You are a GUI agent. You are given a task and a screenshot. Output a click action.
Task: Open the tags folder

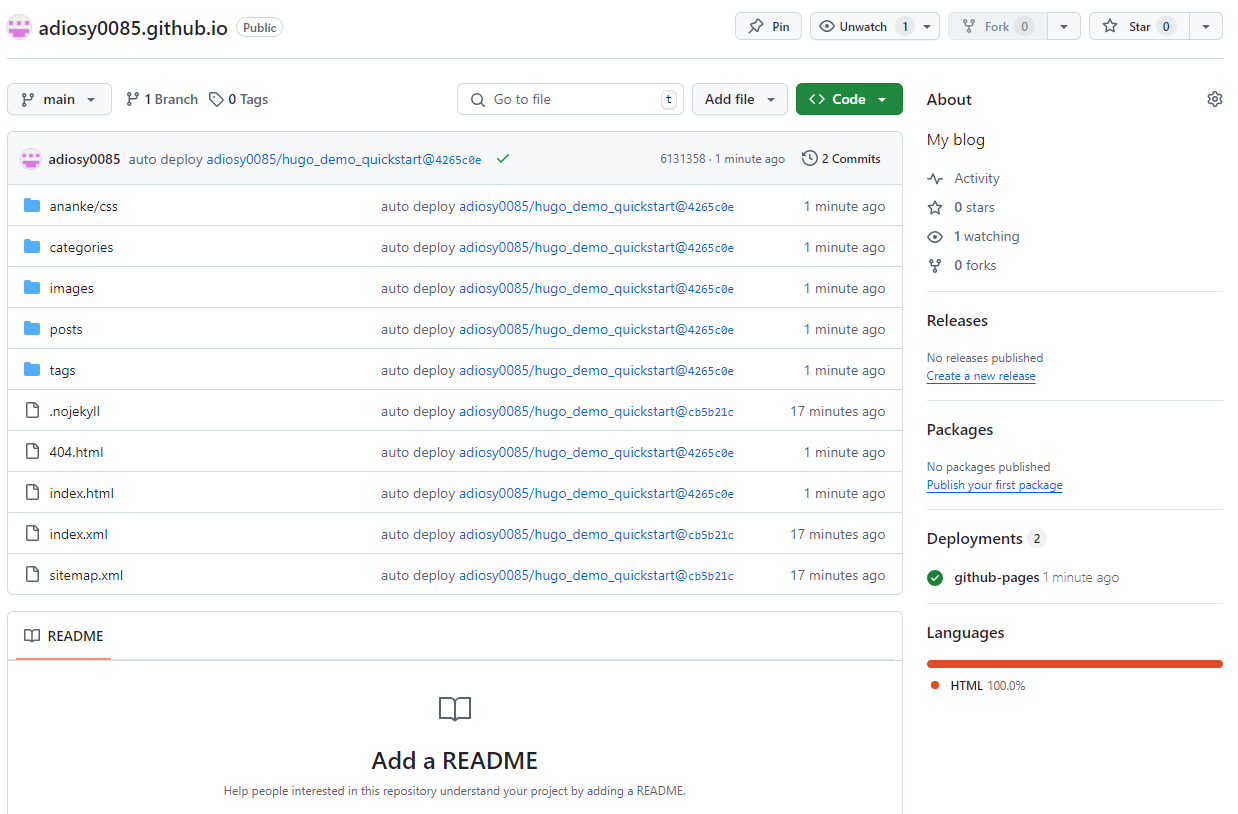coord(62,370)
